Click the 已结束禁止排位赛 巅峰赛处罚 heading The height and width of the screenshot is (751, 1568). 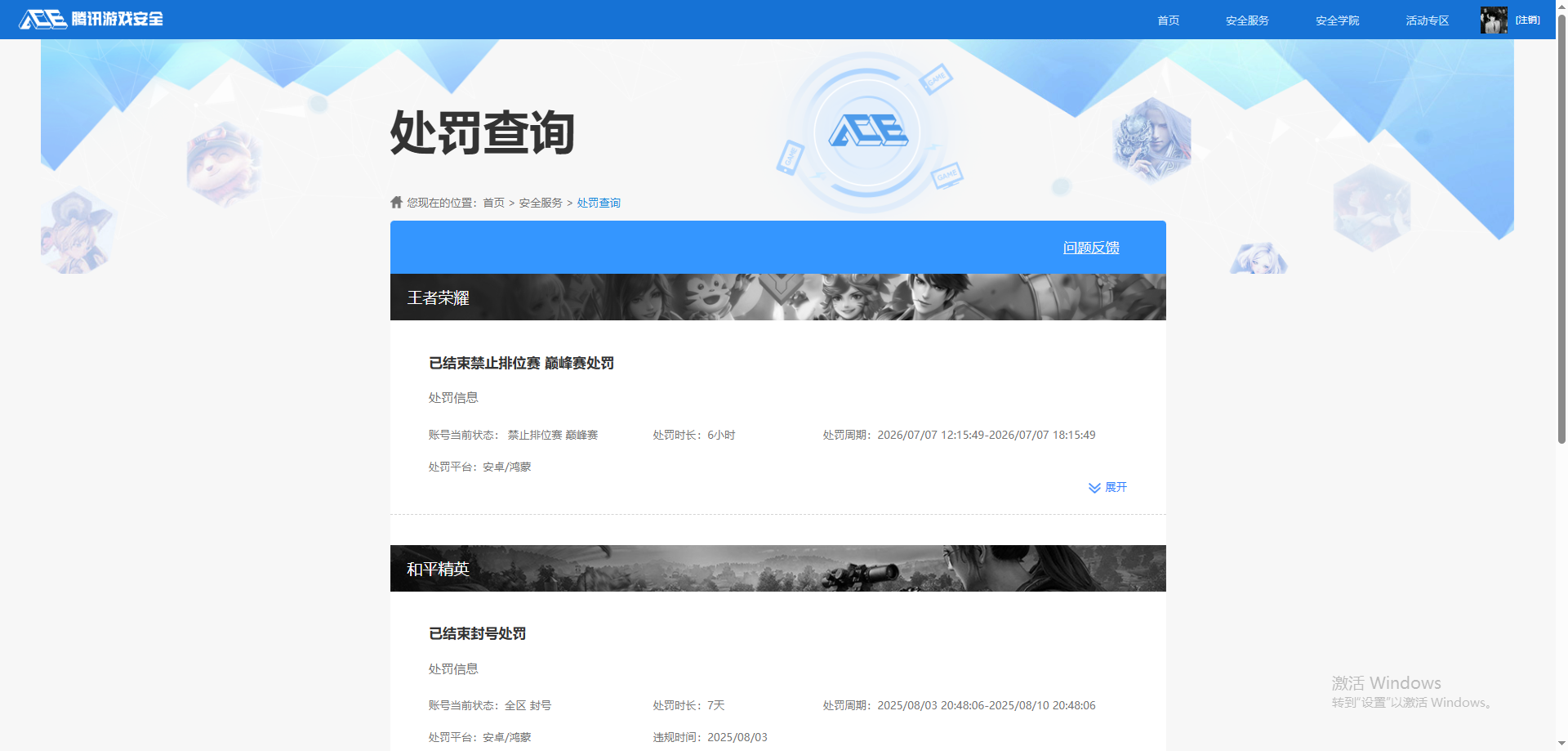click(521, 363)
